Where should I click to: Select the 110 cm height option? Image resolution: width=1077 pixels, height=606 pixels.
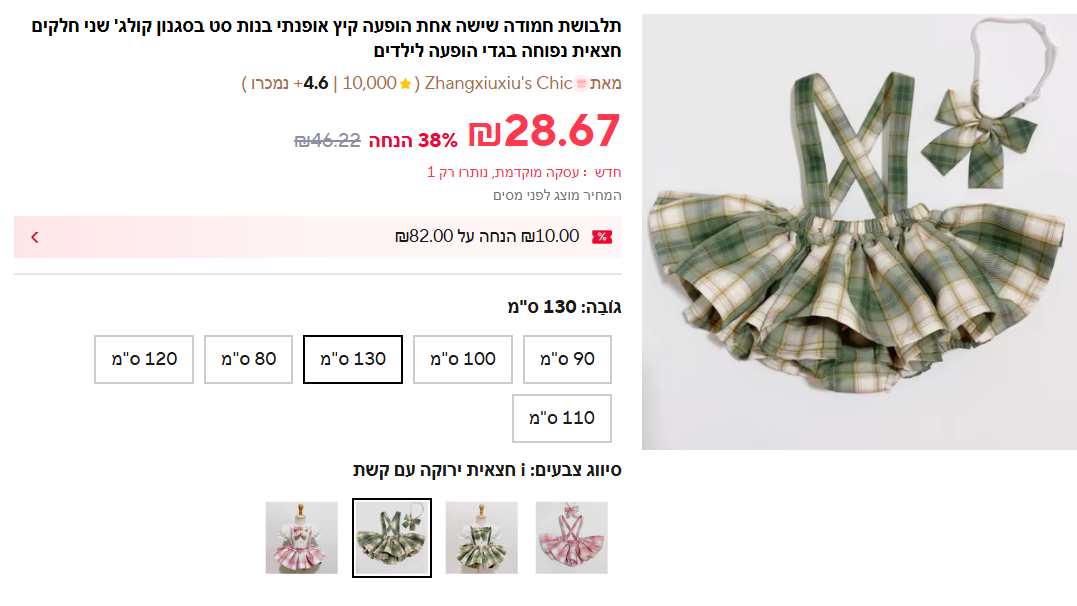click(562, 418)
